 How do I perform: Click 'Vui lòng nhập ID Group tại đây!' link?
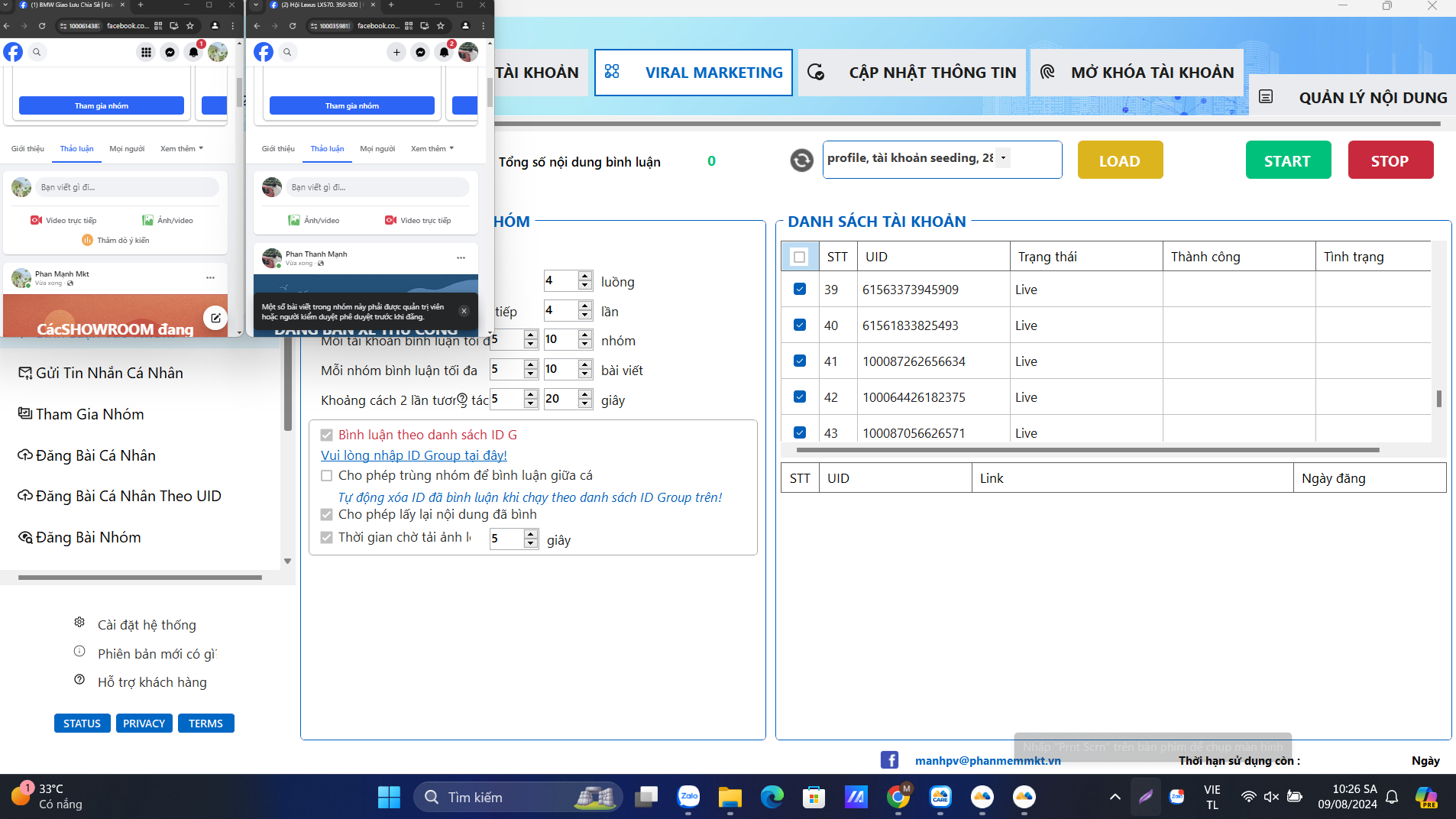pyautogui.click(x=413, y=455)
